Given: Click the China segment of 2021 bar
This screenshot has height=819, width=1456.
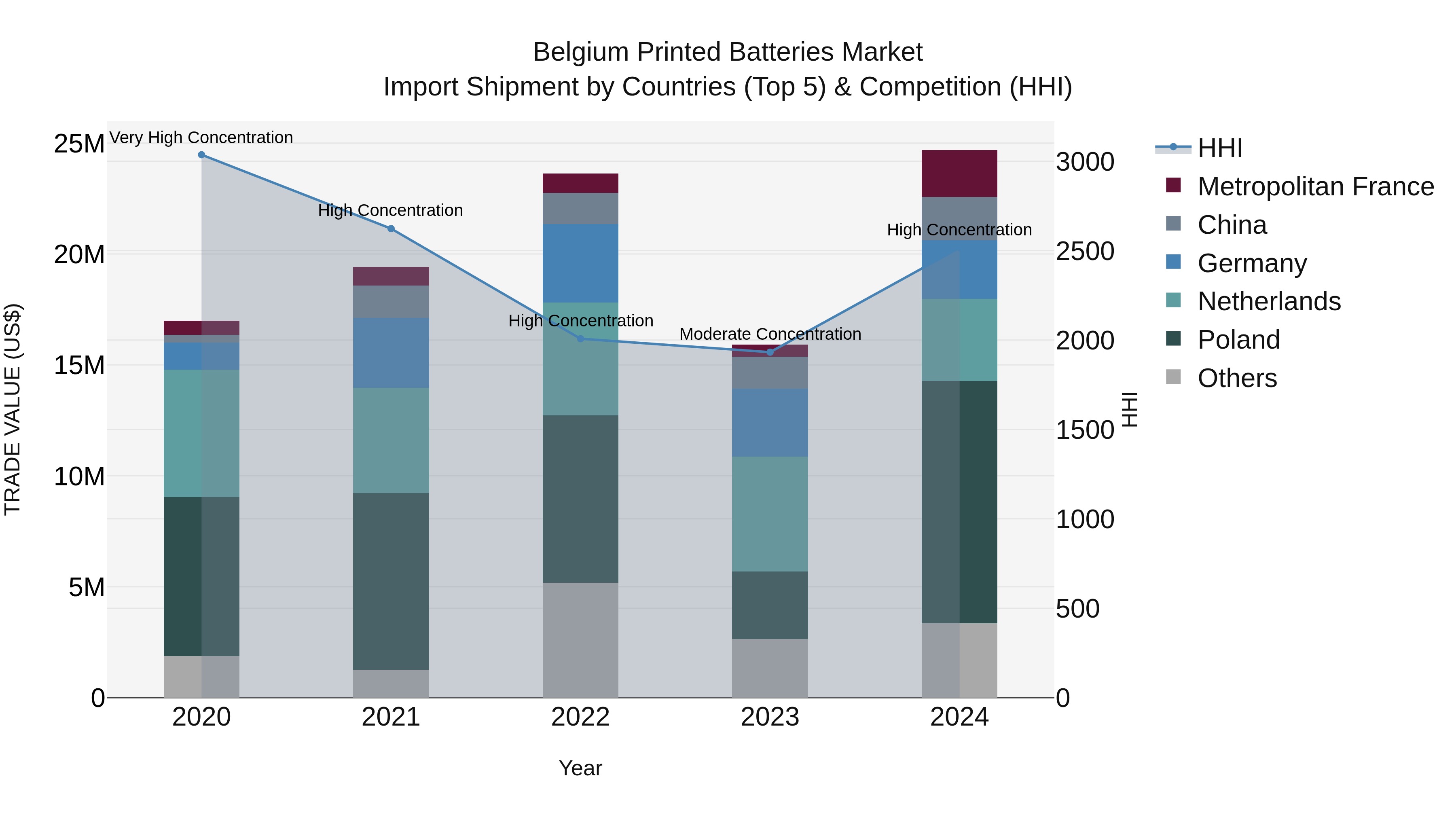Looking at the screenshot, I should (x=391, y=301).
